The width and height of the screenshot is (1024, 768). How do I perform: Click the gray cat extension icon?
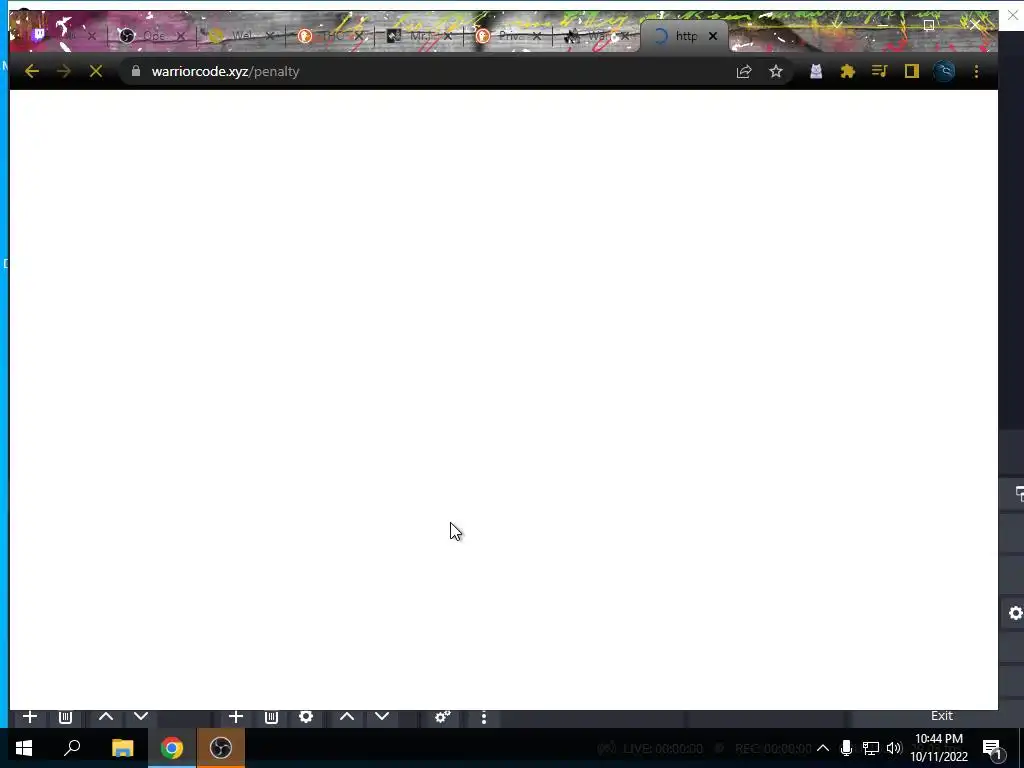[x=816, y=71]
